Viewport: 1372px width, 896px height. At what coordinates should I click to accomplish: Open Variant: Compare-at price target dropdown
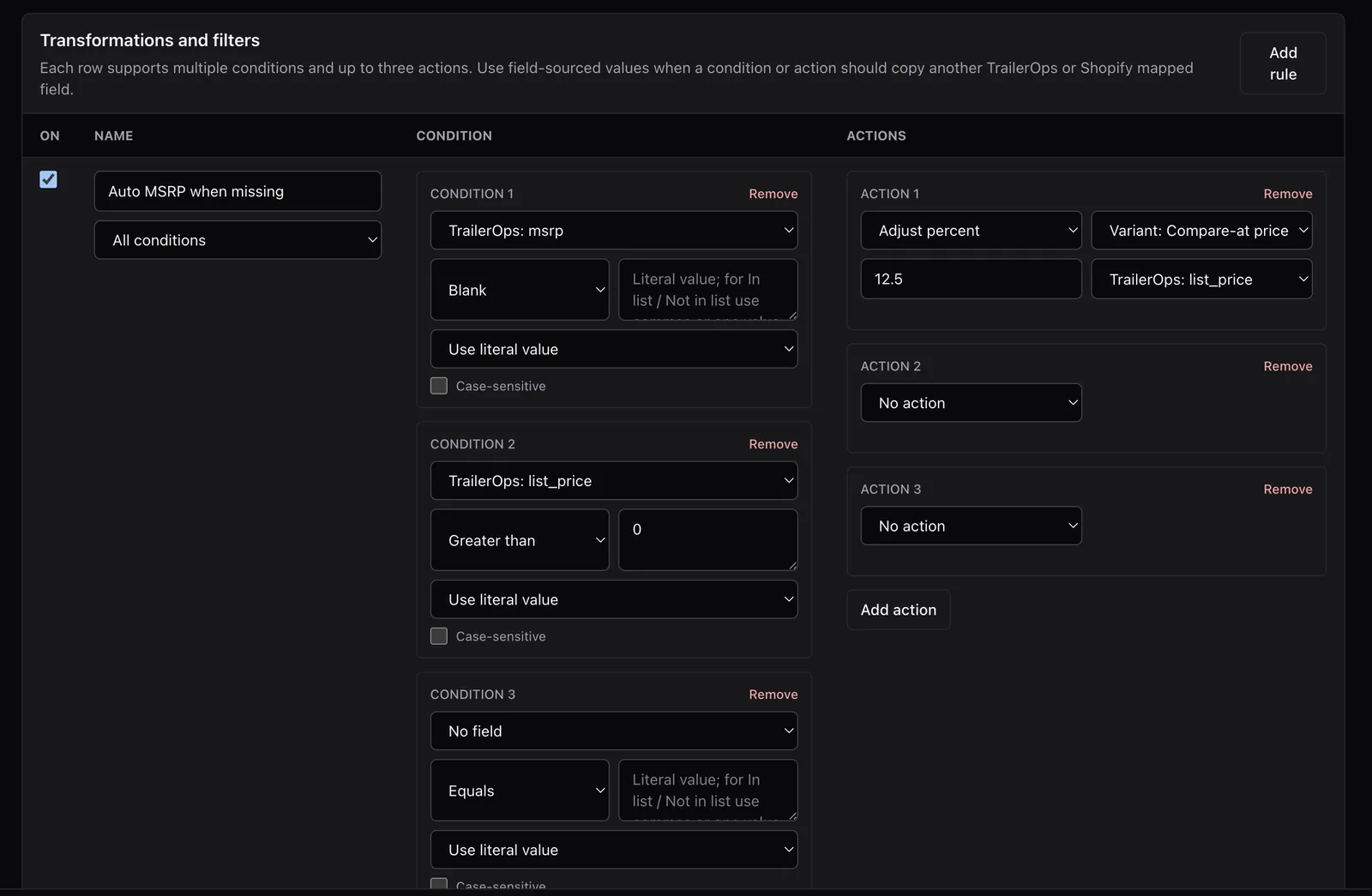tap(1201, 231)
